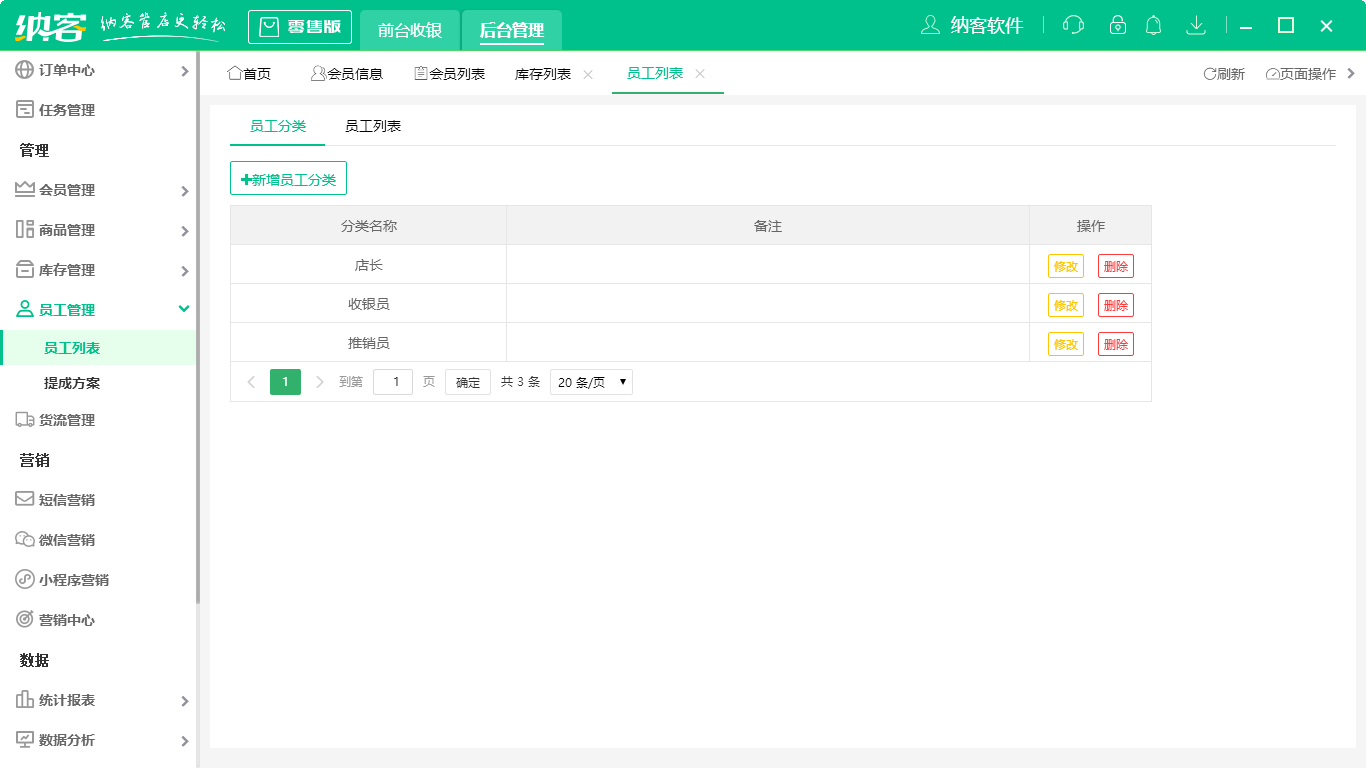1366x768 pixels.
Task: Open the notifications bell icon
Action: pyautogui.click(x=1153, y=25)
